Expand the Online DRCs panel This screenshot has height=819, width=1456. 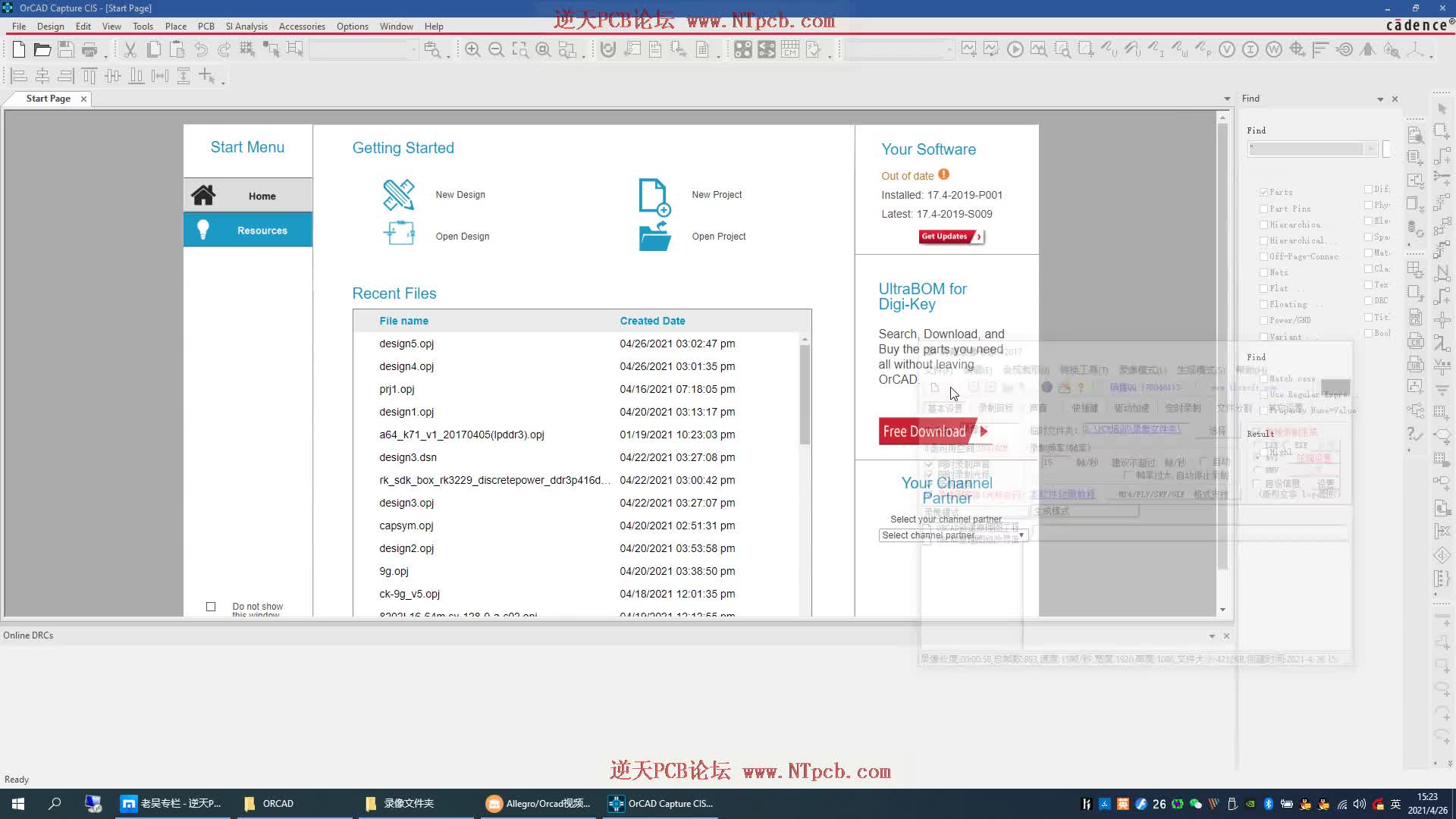[1211, 636]
